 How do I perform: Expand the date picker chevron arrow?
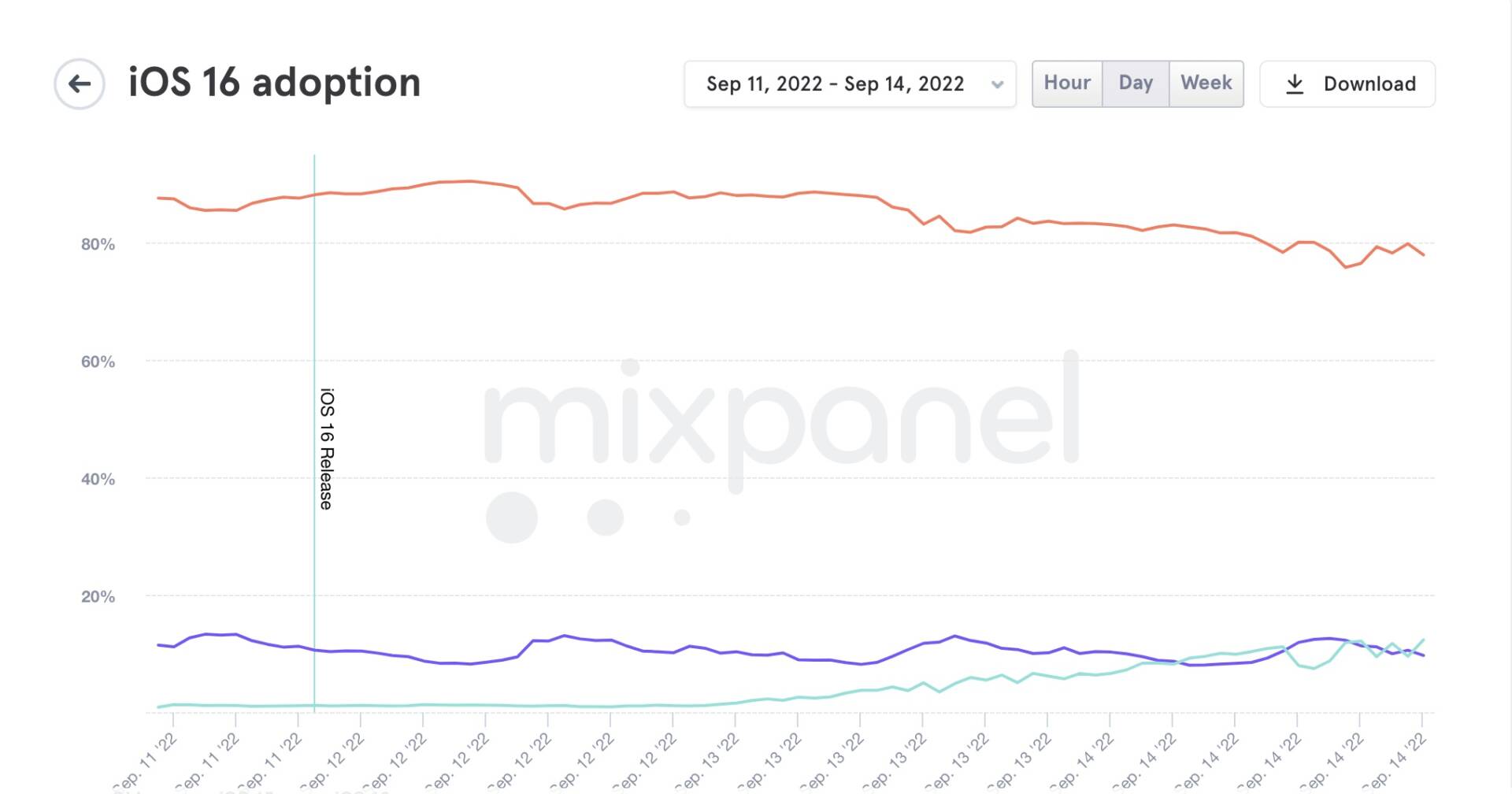[997, 84]
